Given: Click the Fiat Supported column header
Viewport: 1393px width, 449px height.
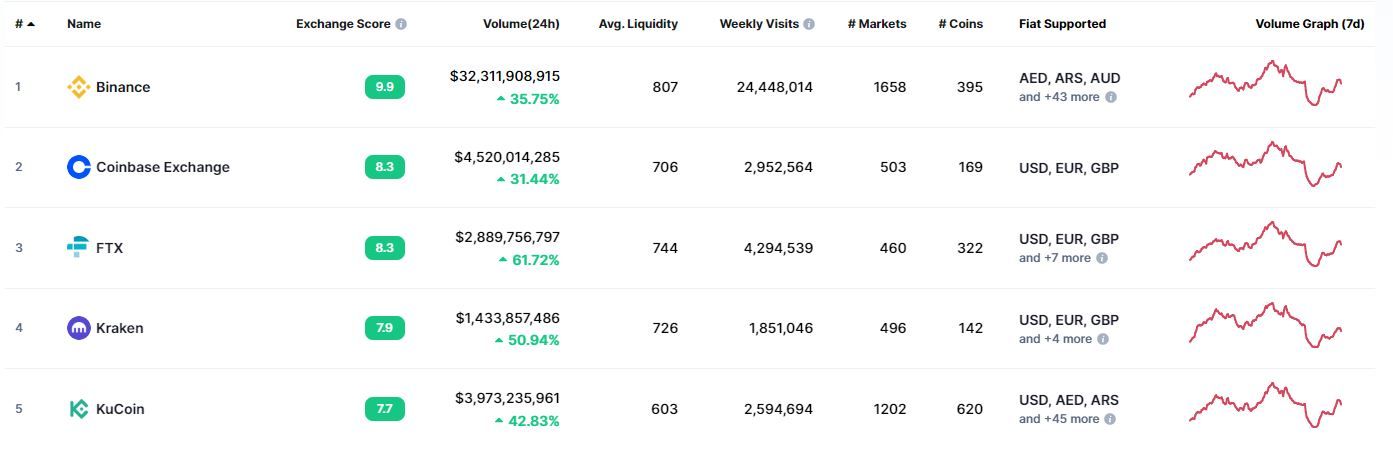Looking at the screenshot, I should (x=1062, y=24).
